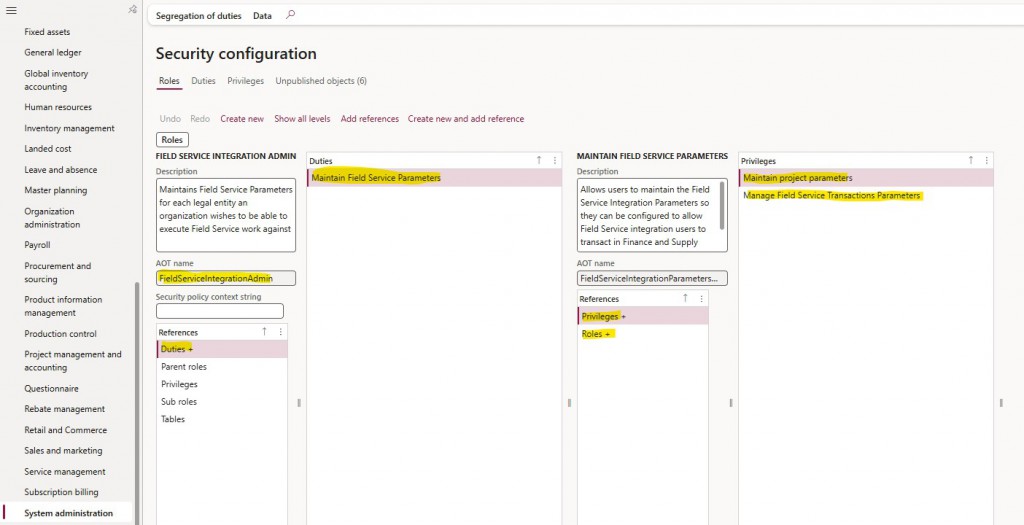This screenshot has height=525, width=1024.
Task: Click the duty Description scrollbar
Action: point(722,205)
